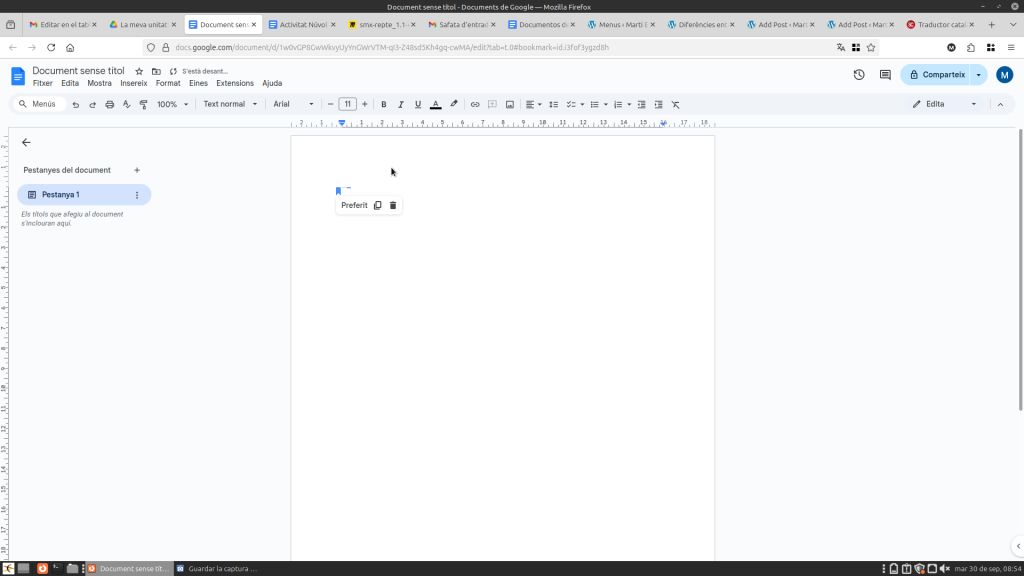Open the Arial font dropdown
1024x576 pixels.
coord(293,104)
